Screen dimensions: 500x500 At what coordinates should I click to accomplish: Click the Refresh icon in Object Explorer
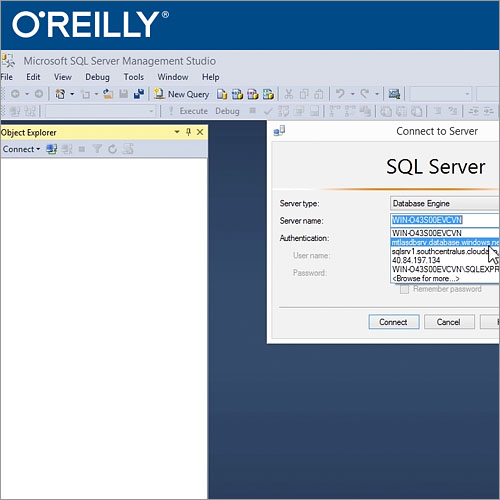click(x=112, y=149)
